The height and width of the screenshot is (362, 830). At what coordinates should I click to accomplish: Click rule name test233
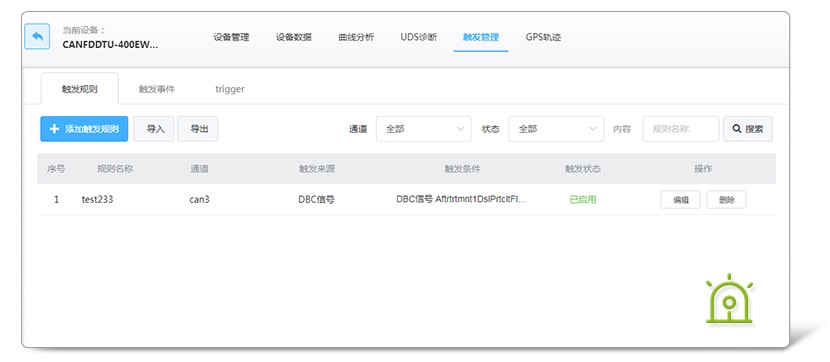tap(97, 200)
